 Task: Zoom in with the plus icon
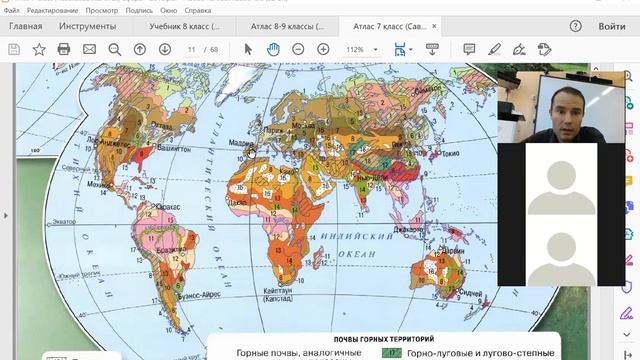[323, 50]
